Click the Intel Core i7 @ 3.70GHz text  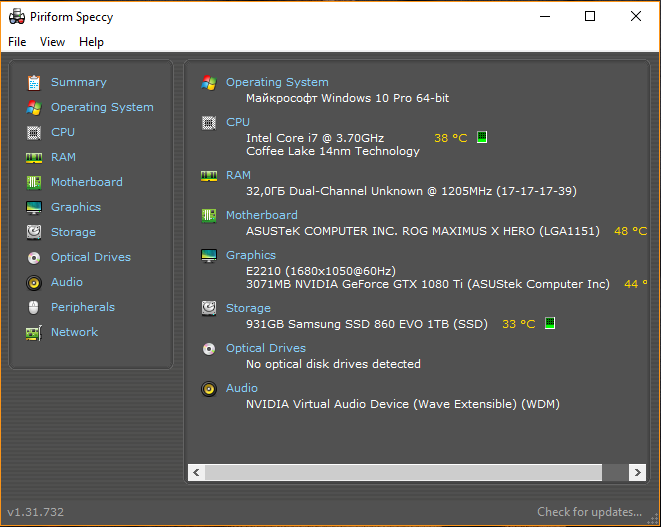(315, 138)
